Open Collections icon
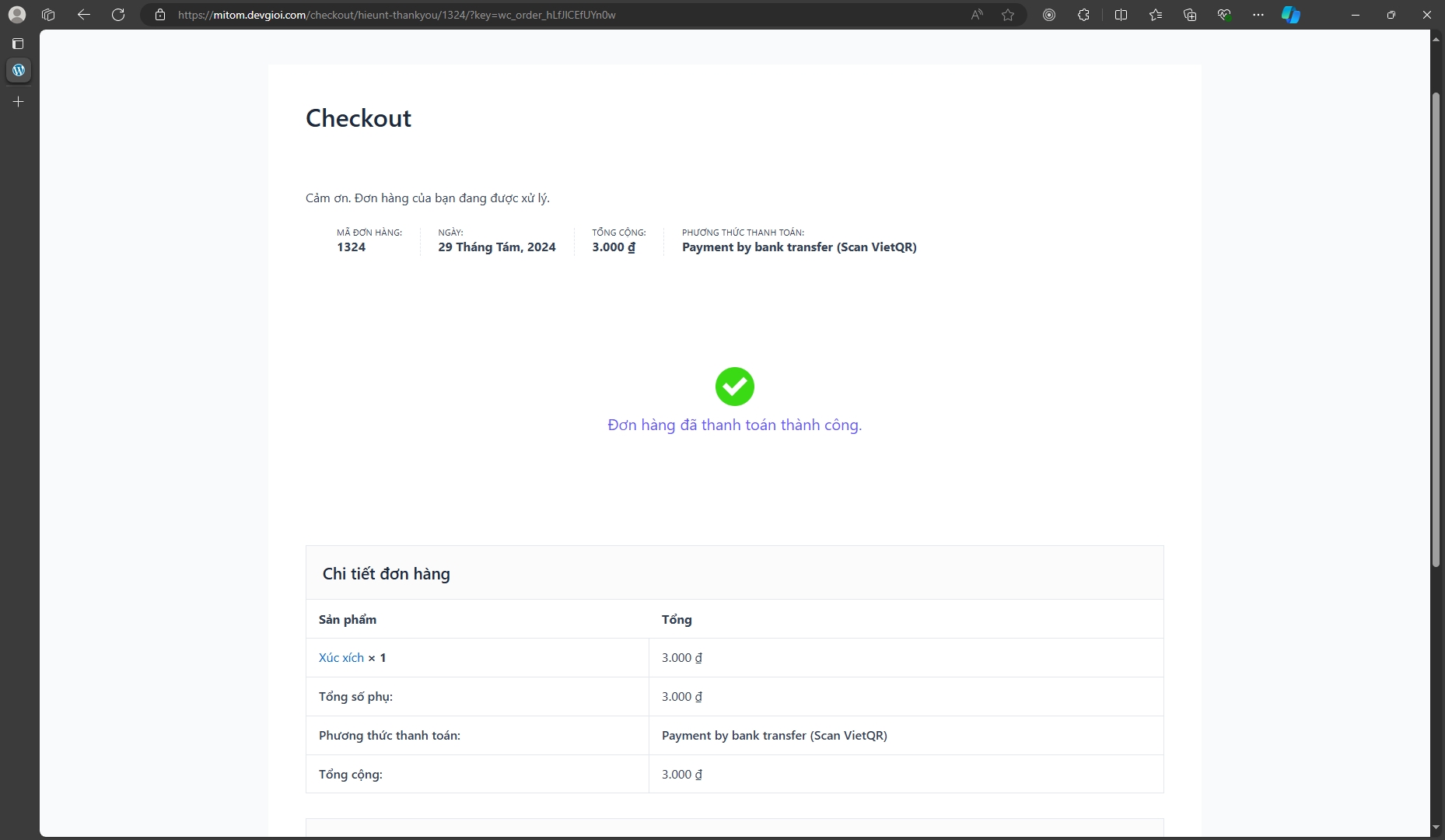 [x=1190, y=15]
